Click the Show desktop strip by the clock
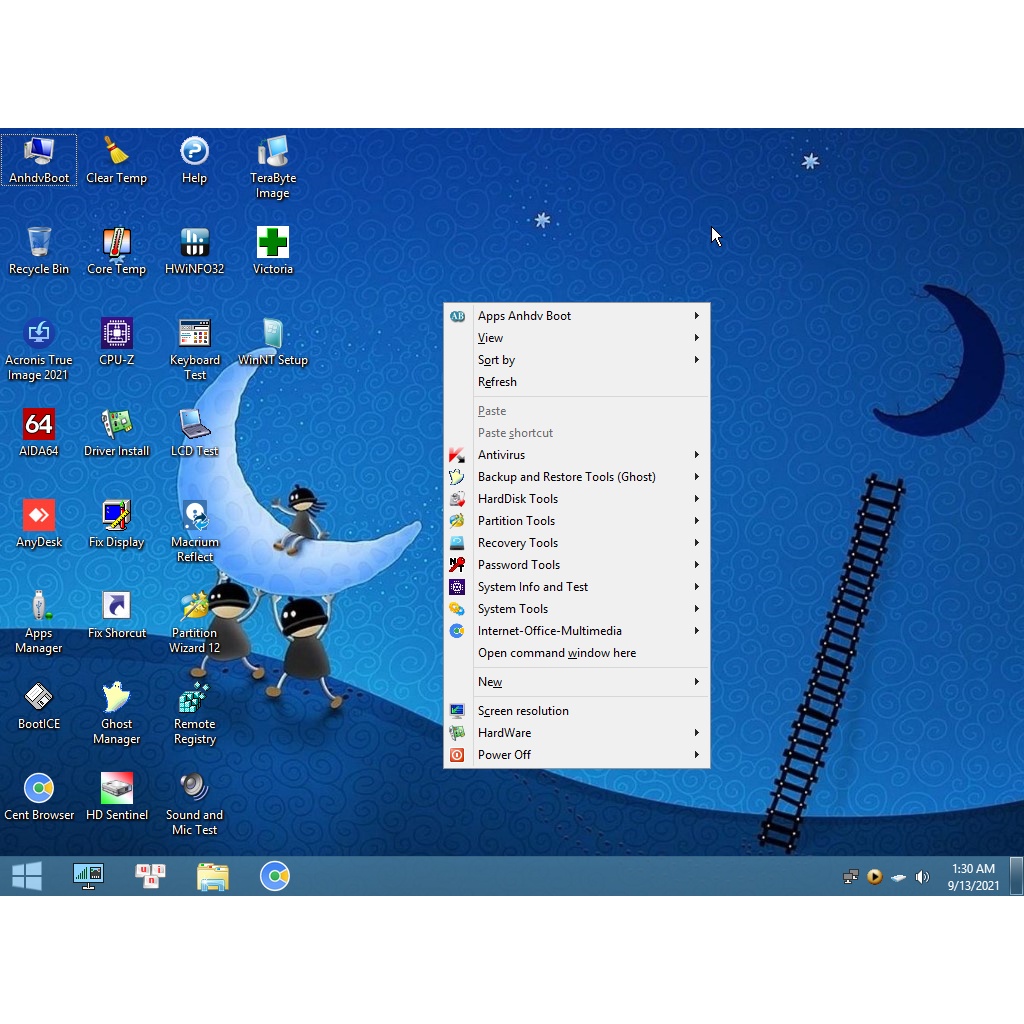 click(1016, 876)
